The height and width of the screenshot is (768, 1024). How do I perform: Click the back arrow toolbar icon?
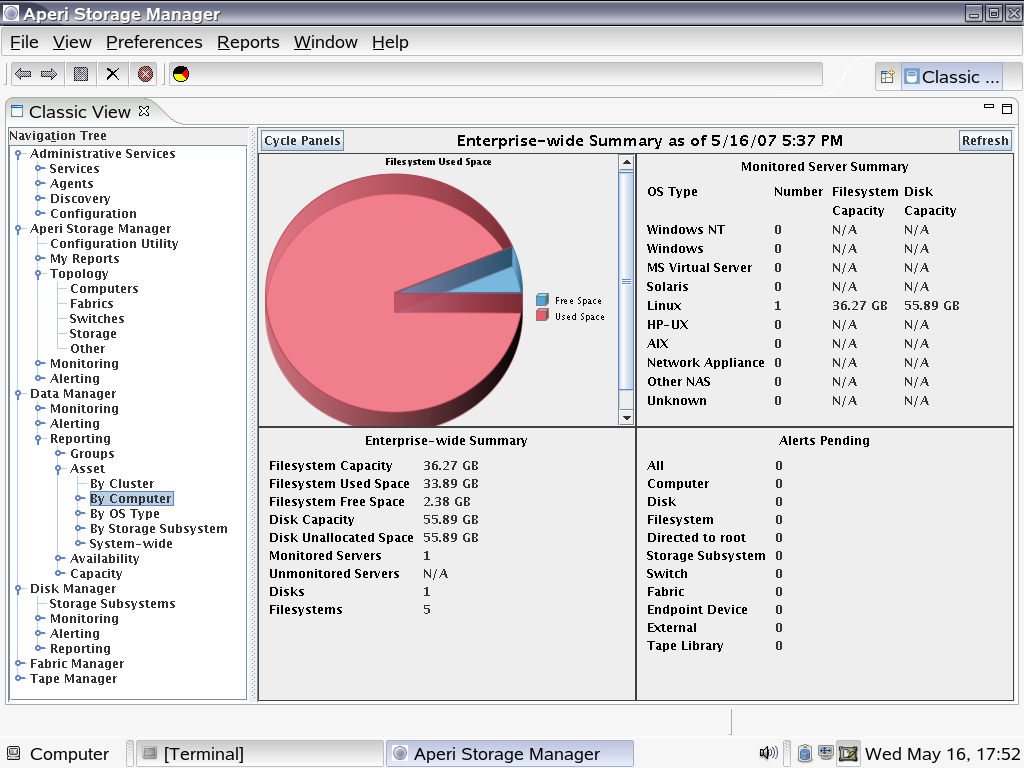[23, 74]
